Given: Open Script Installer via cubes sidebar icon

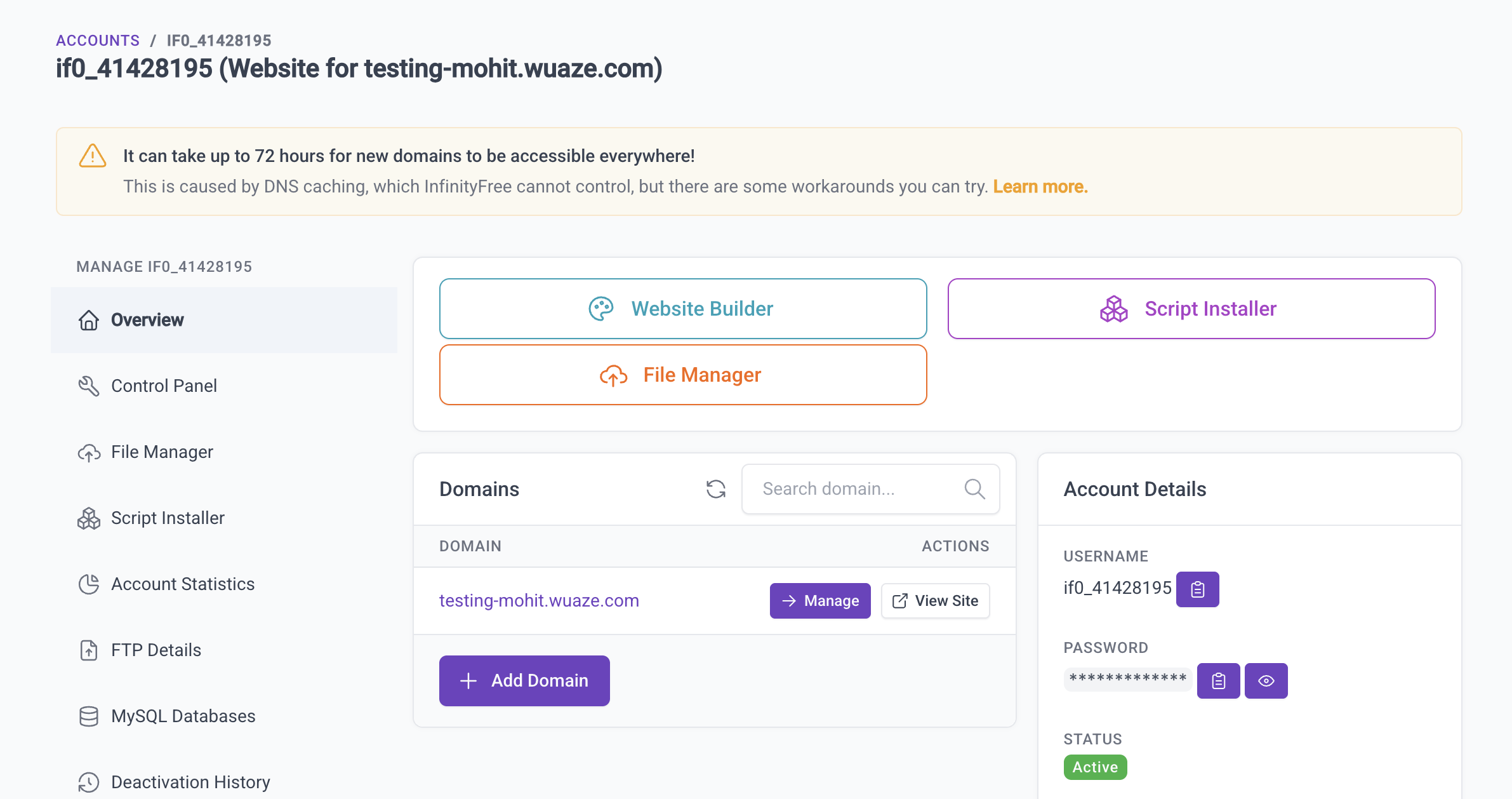Looking at the screenshot, I should [x=89, y=518].
